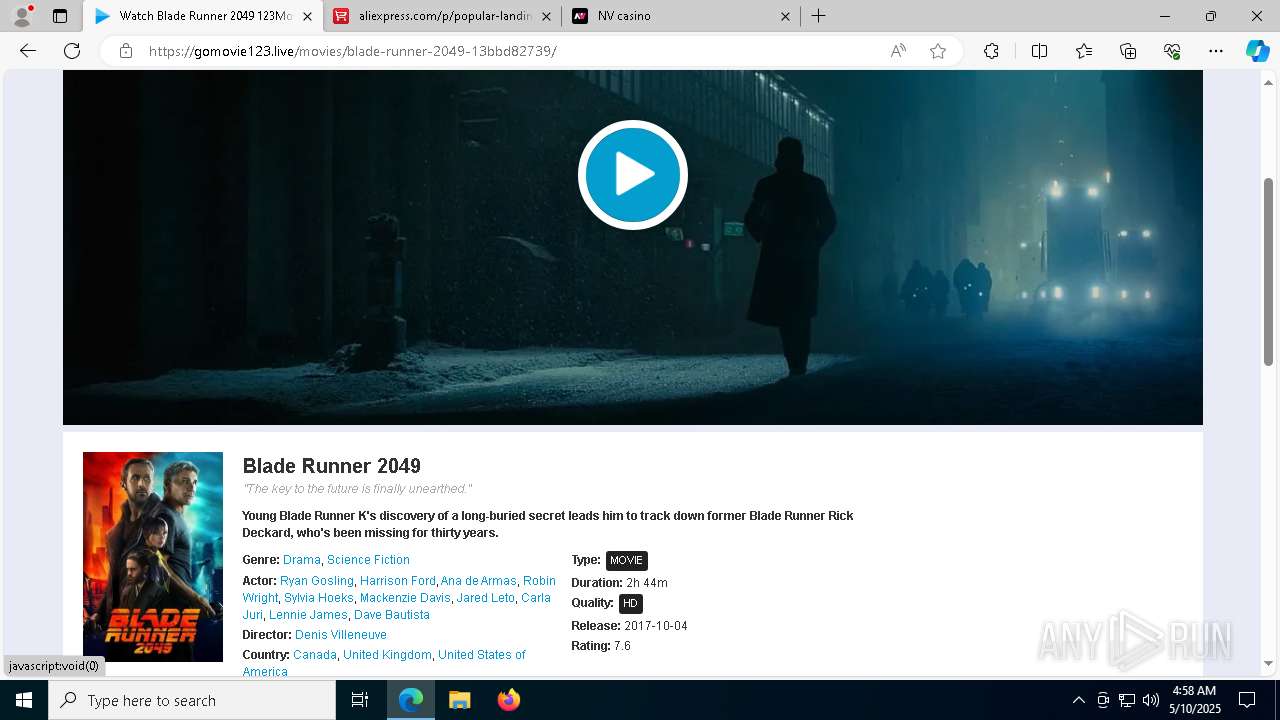The image size is (1280, 720).
Task: Add this page to favorites
Action: (938, 51)
